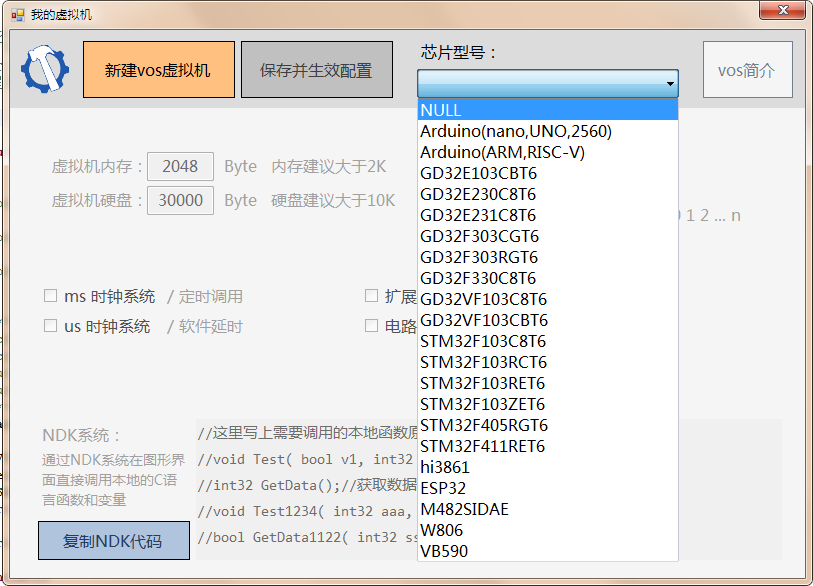Select STM32F103RCT6 chip

[x=548, y=362]
